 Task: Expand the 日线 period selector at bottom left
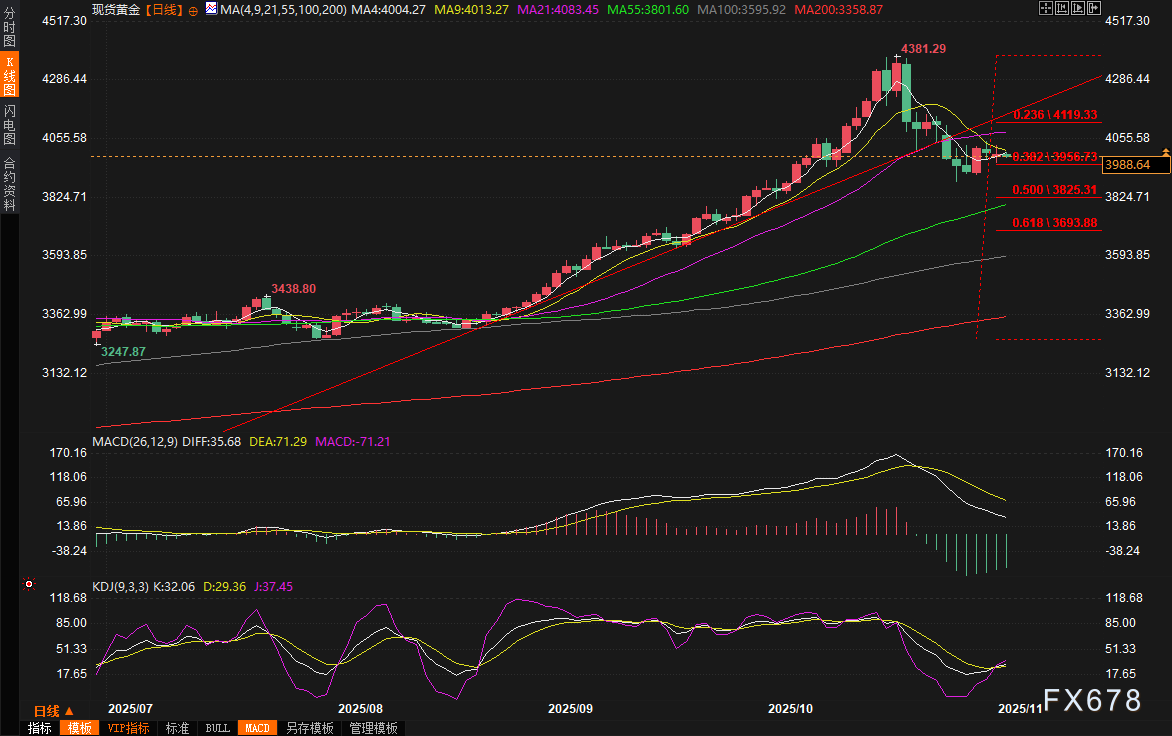(x=53, y=710)
